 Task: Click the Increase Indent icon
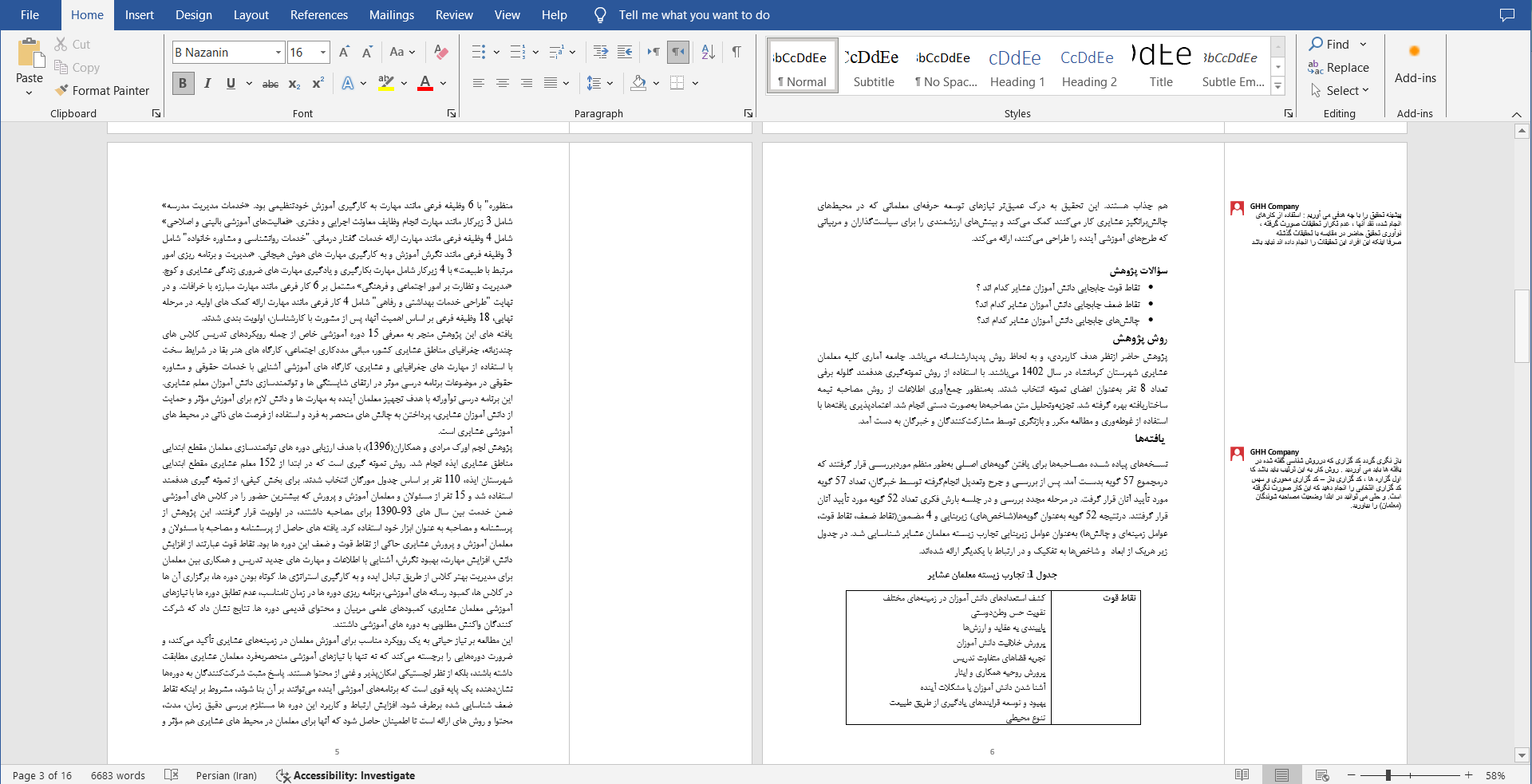pos(625,52)
